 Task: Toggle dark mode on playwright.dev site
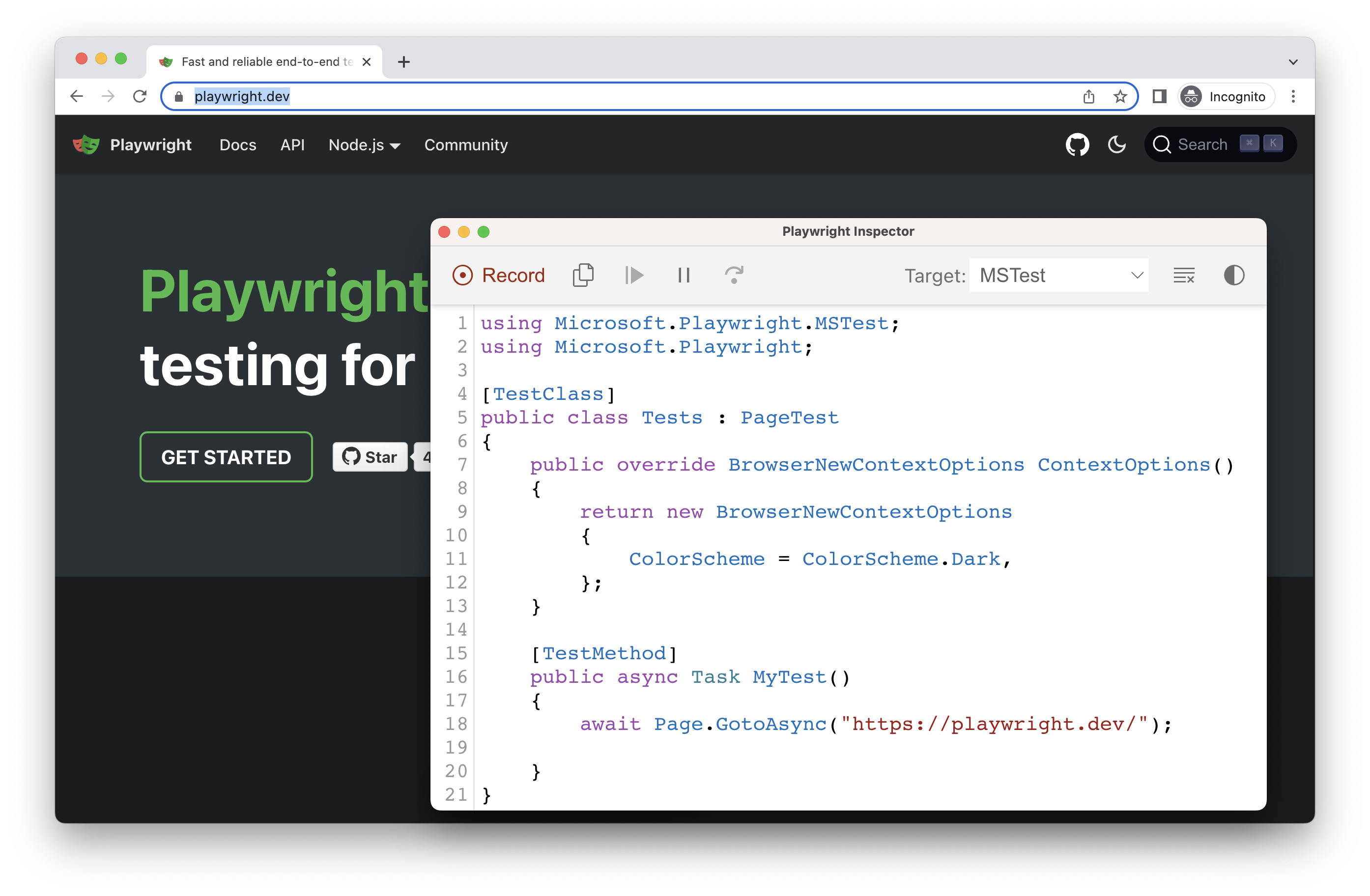pos(1118,145)
